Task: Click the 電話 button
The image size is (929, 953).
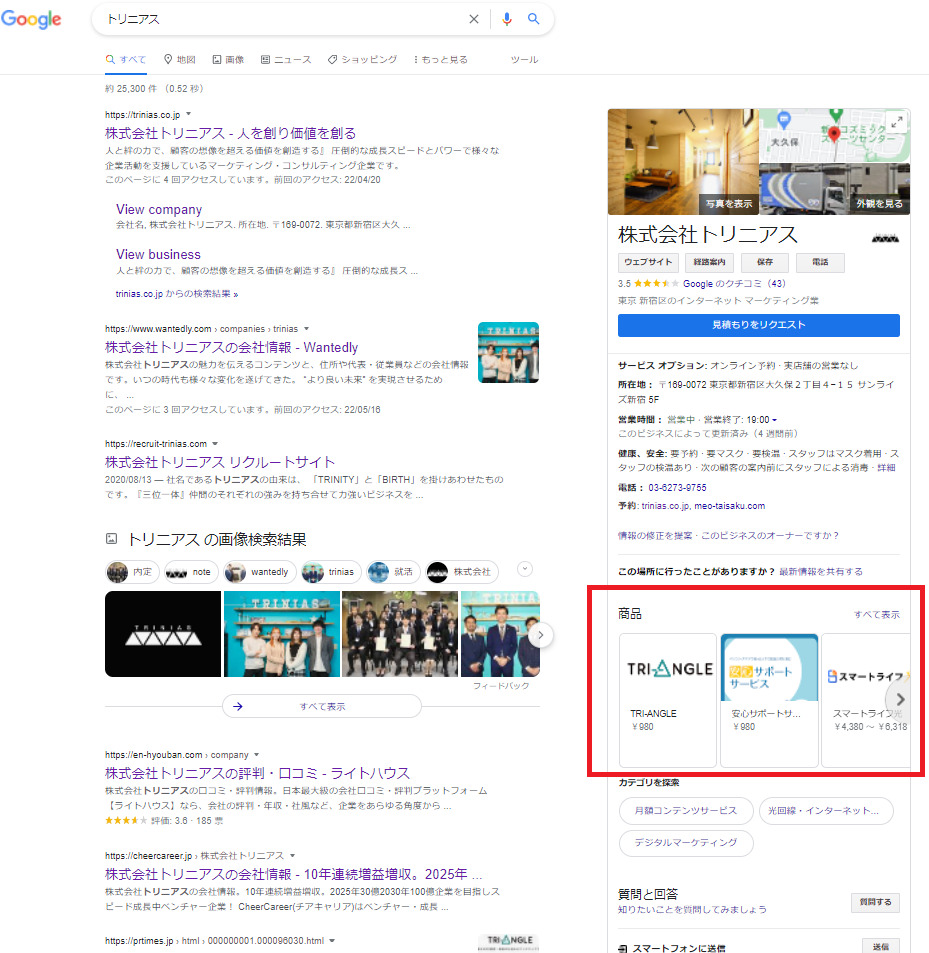Action: (820, 262)
